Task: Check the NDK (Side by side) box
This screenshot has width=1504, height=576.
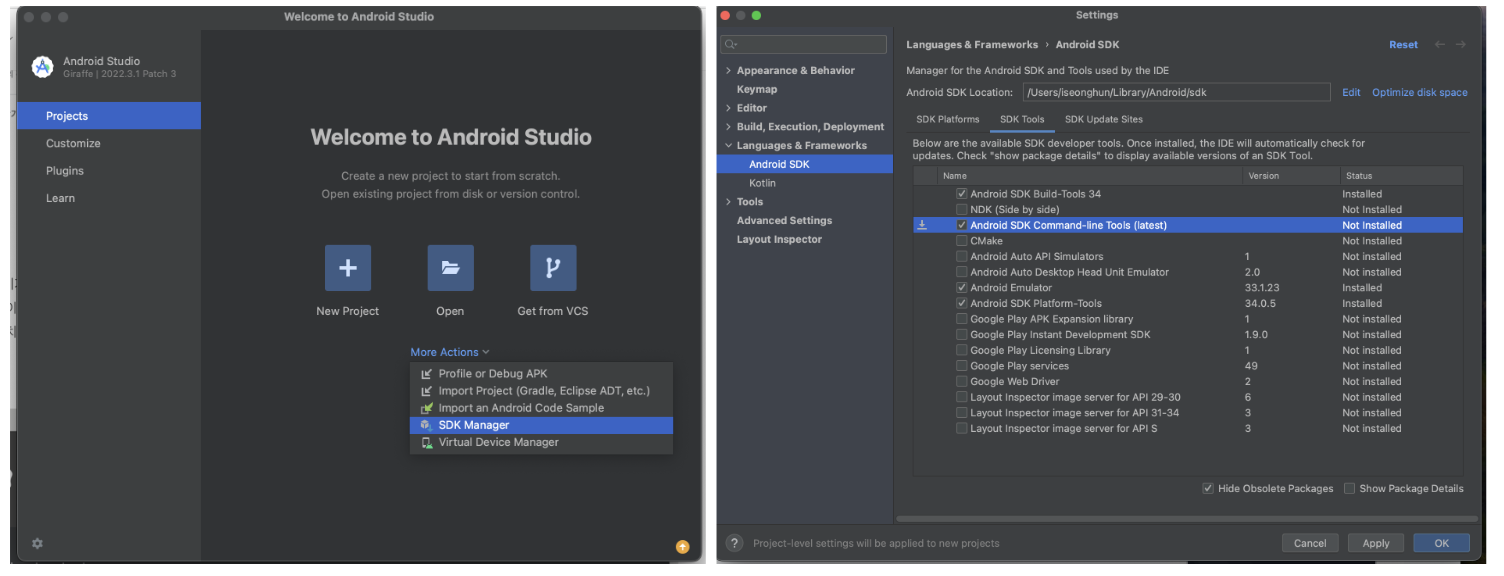Action: [x=961, y=210]
